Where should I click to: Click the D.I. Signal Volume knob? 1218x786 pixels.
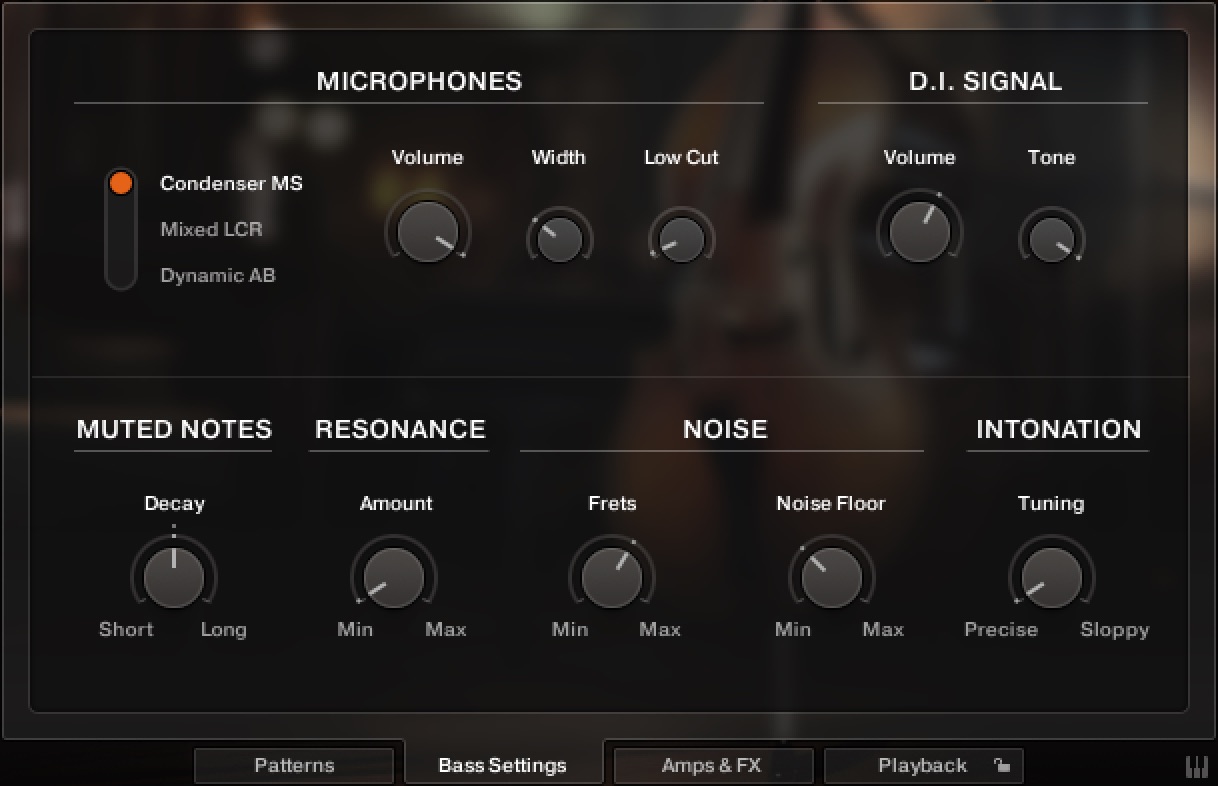coord(920,231)
